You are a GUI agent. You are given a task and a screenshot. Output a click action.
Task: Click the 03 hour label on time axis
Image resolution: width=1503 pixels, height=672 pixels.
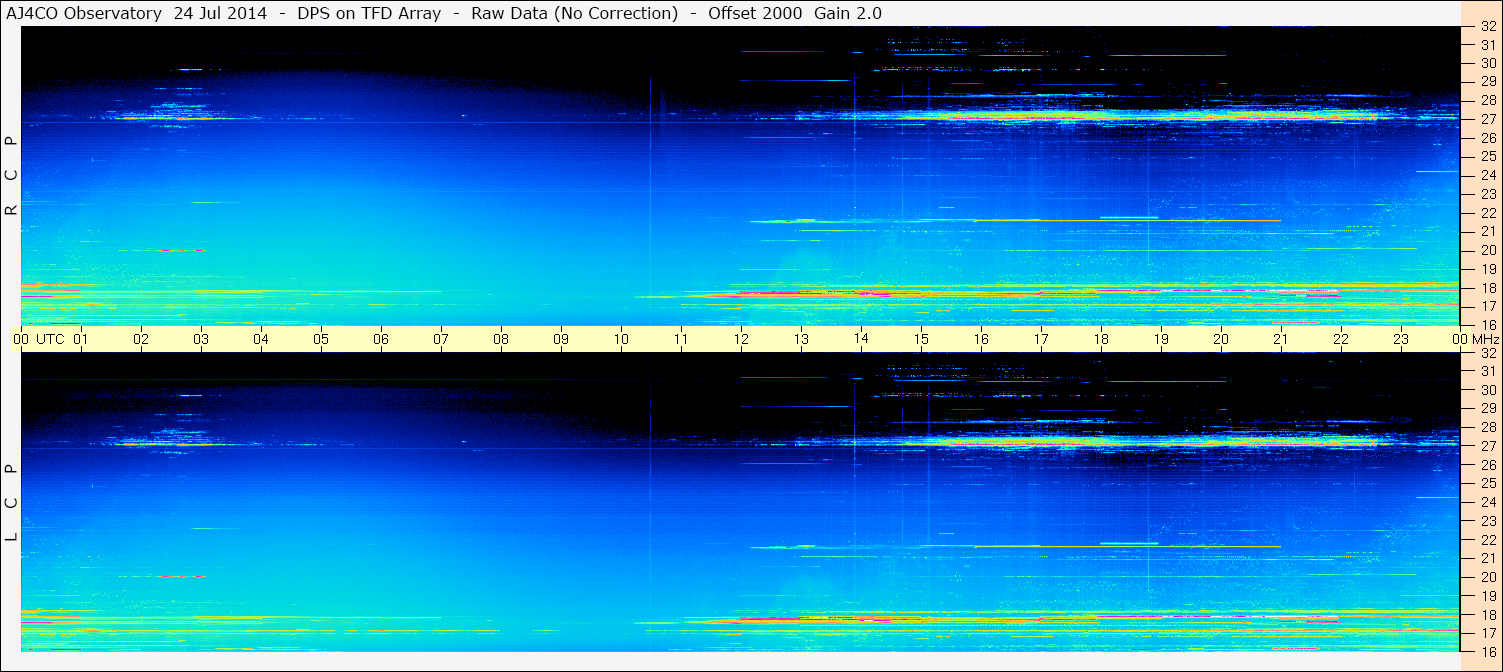(x=201, y=339)
